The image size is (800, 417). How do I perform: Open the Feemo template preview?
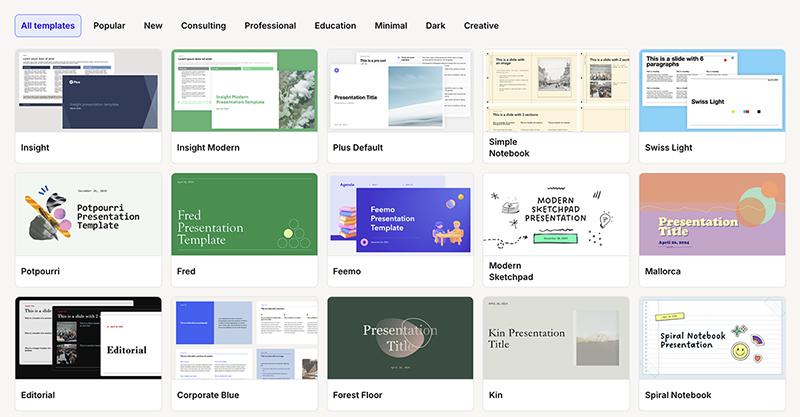[x=401, y=214]
